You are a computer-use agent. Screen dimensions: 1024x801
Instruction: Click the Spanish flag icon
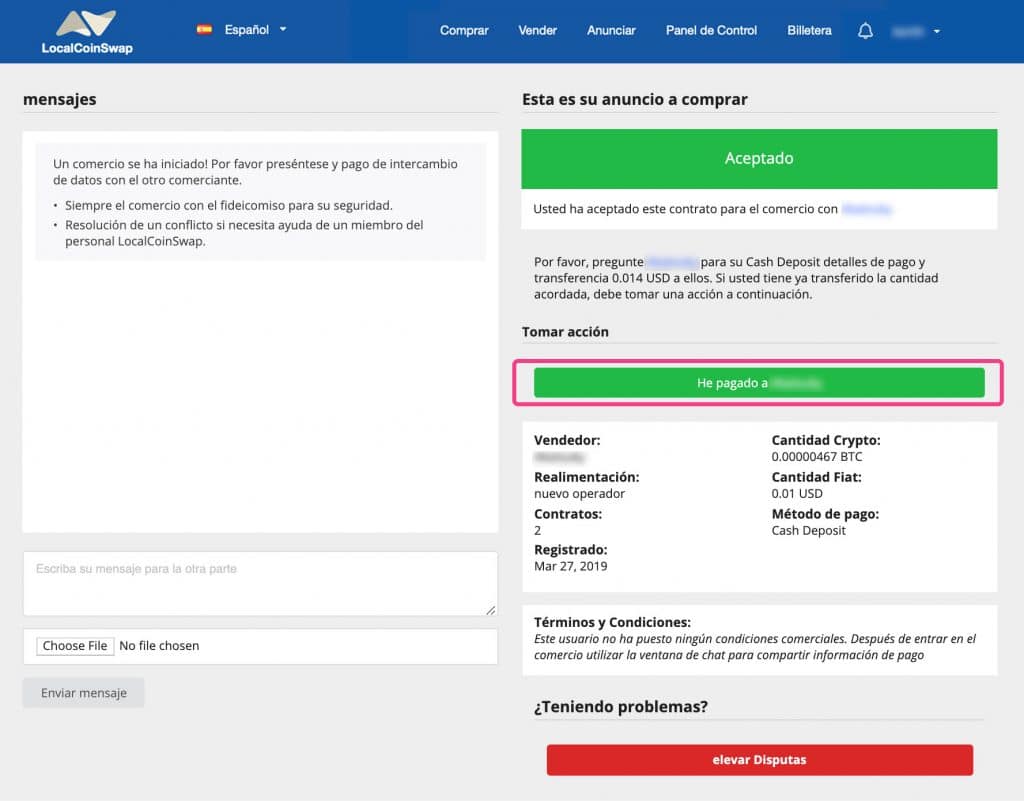(x=204, y=30)
